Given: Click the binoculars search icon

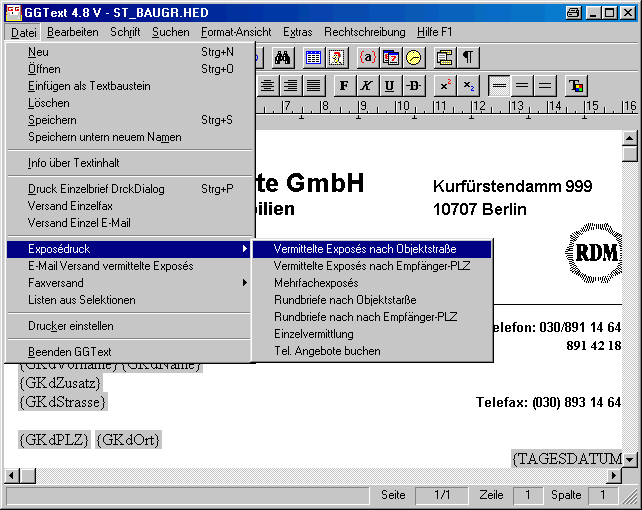Looking at the screenshot, I should 283,58.
